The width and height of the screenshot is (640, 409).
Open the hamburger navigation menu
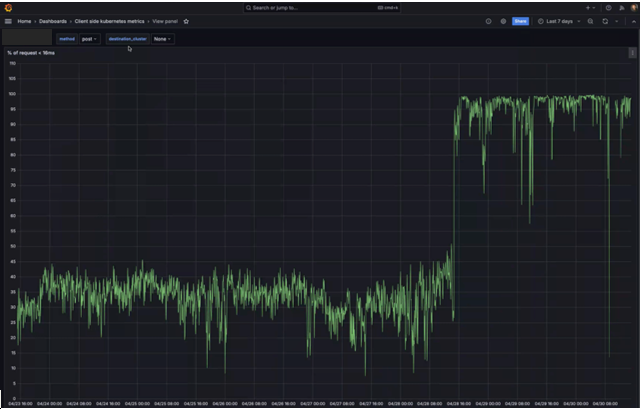click(8, 21)
